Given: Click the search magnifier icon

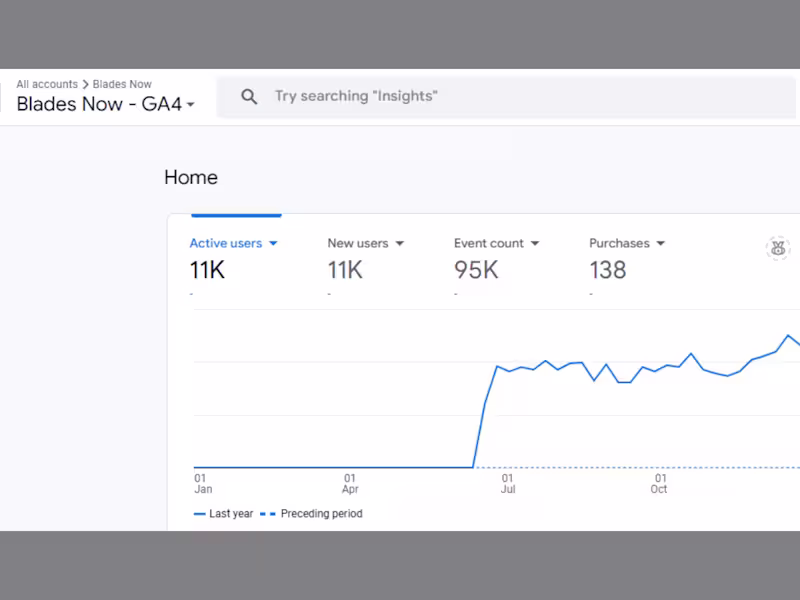Looking at the screenshot, I should (249, 96).
